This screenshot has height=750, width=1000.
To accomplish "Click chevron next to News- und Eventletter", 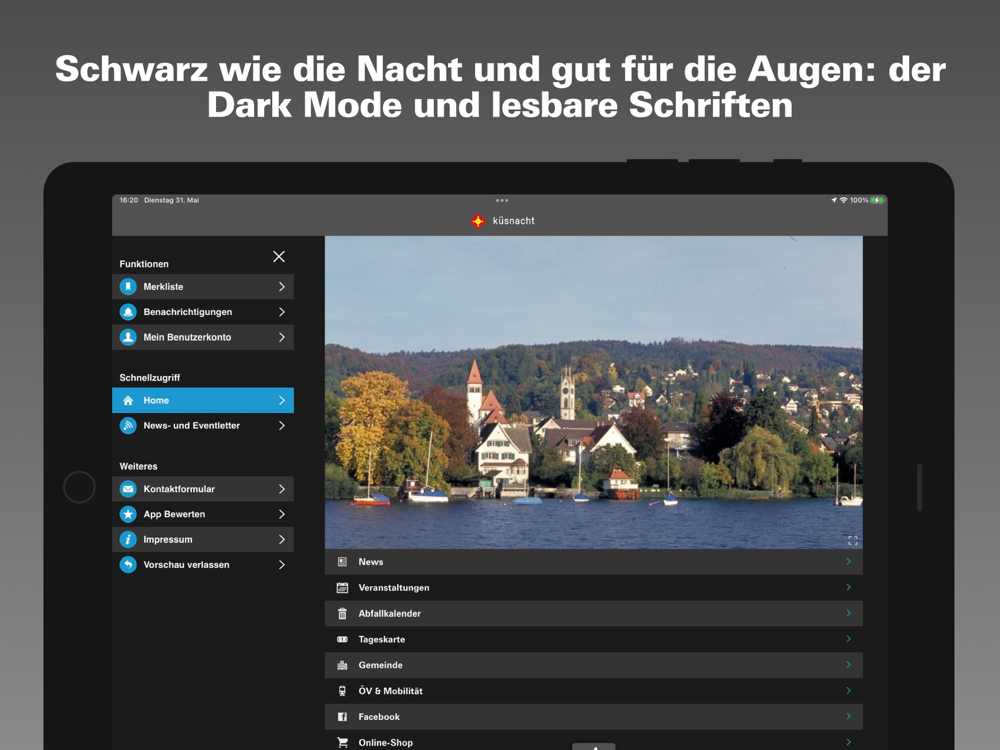I will pos(282,425).
